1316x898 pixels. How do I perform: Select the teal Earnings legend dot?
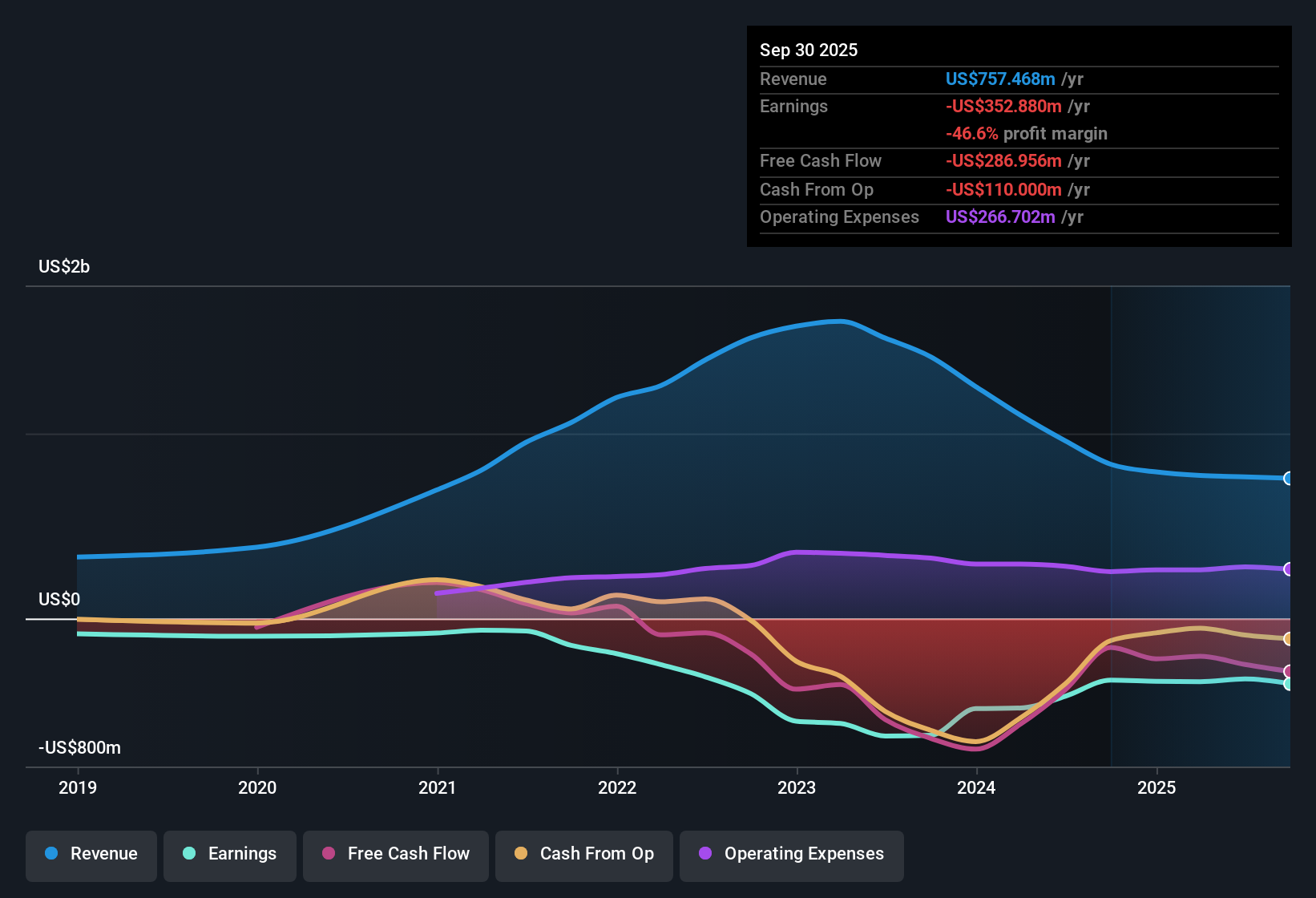[x=189, y=854]
